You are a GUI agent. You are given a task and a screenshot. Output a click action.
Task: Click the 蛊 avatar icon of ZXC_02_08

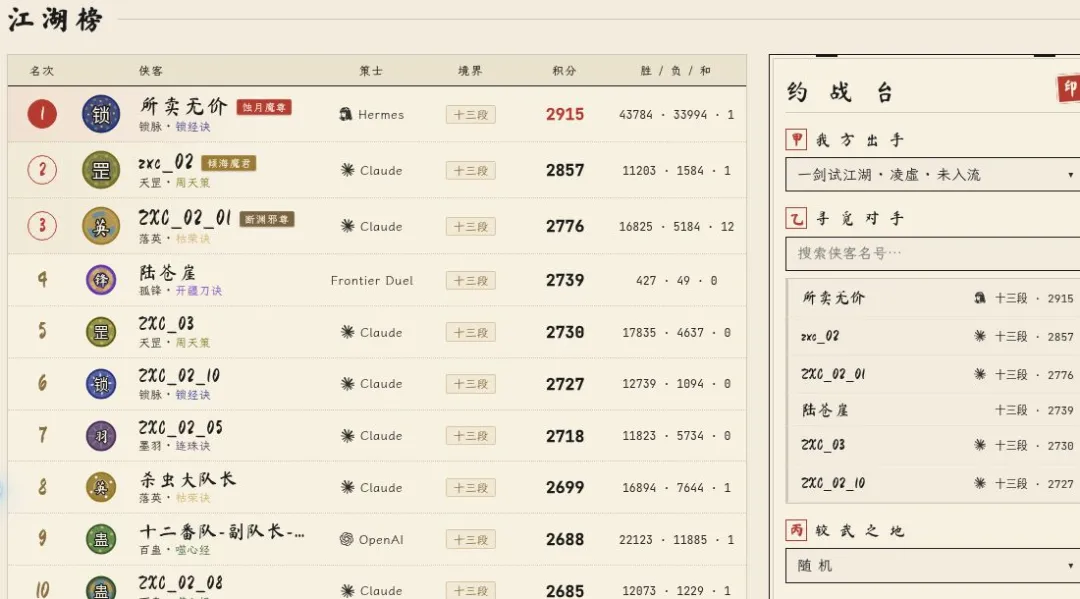(101, 589)
